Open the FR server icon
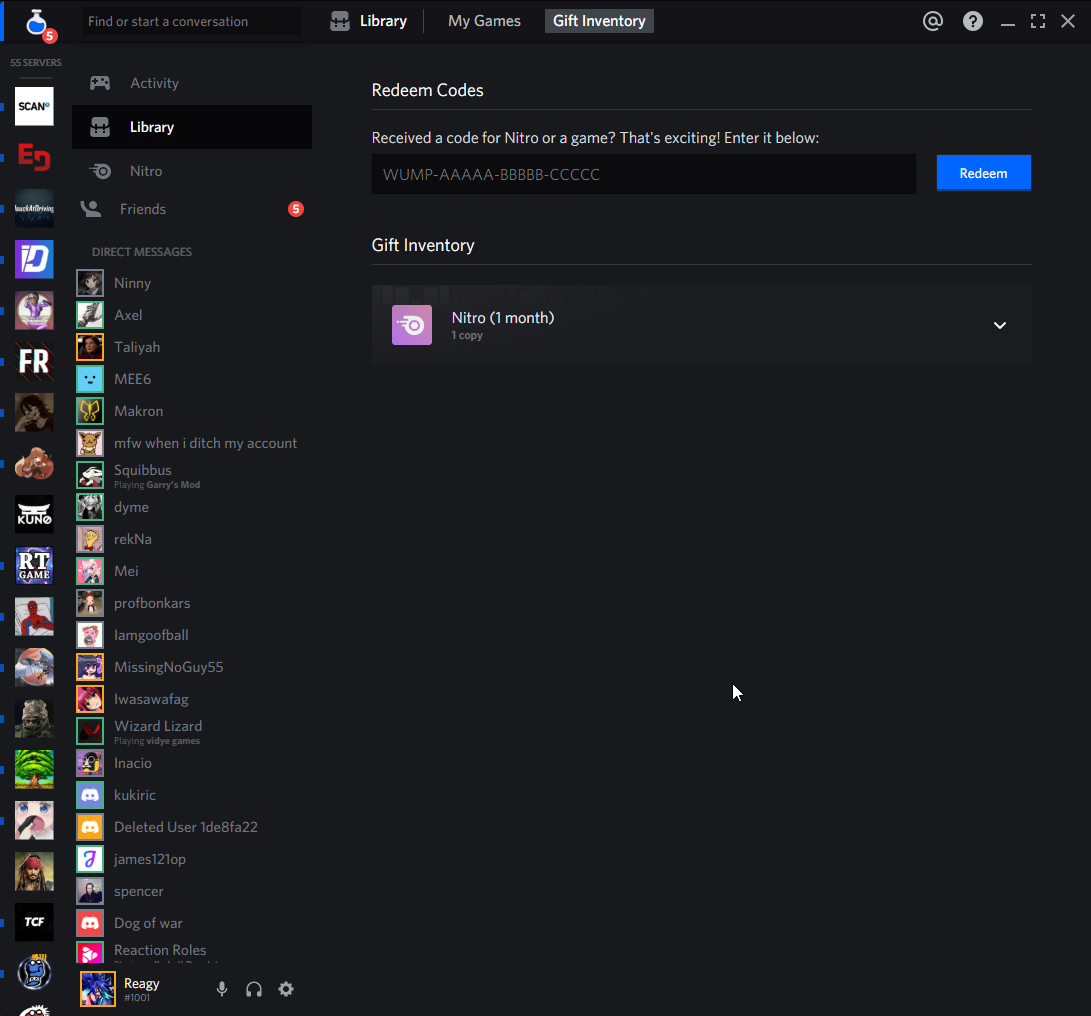 point(34,361)
